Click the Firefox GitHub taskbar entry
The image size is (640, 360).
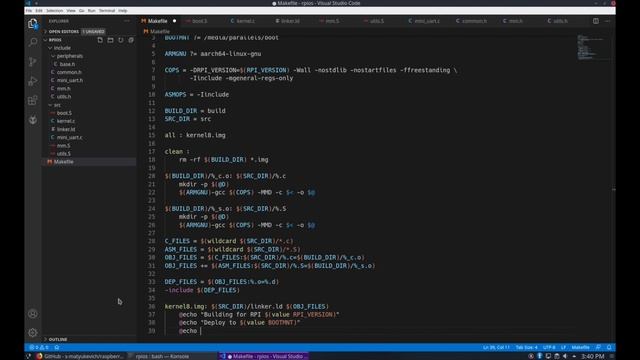[x=80, y=356]
